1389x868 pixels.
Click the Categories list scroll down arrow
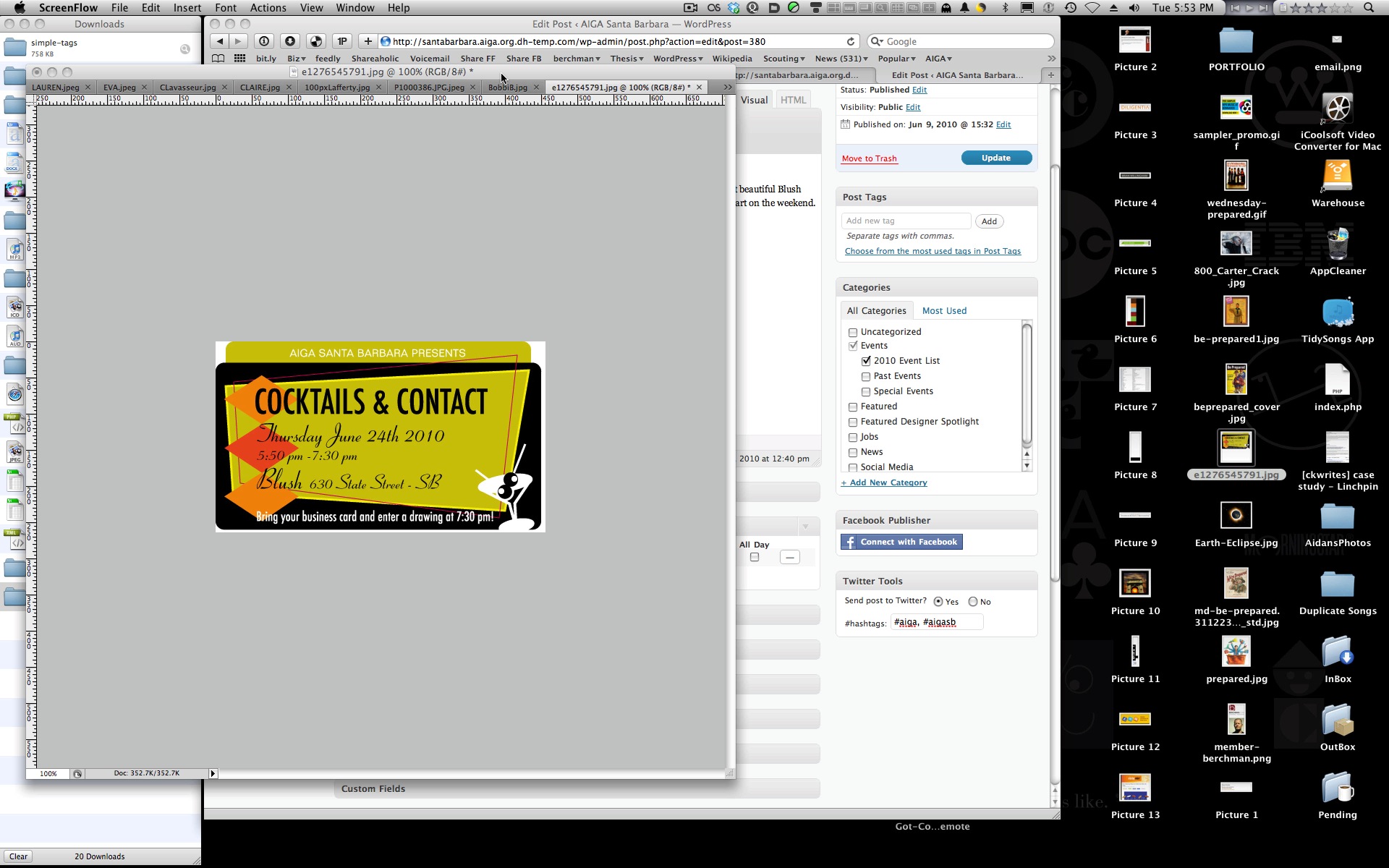pyautogui.click(x=1026, y=466)
